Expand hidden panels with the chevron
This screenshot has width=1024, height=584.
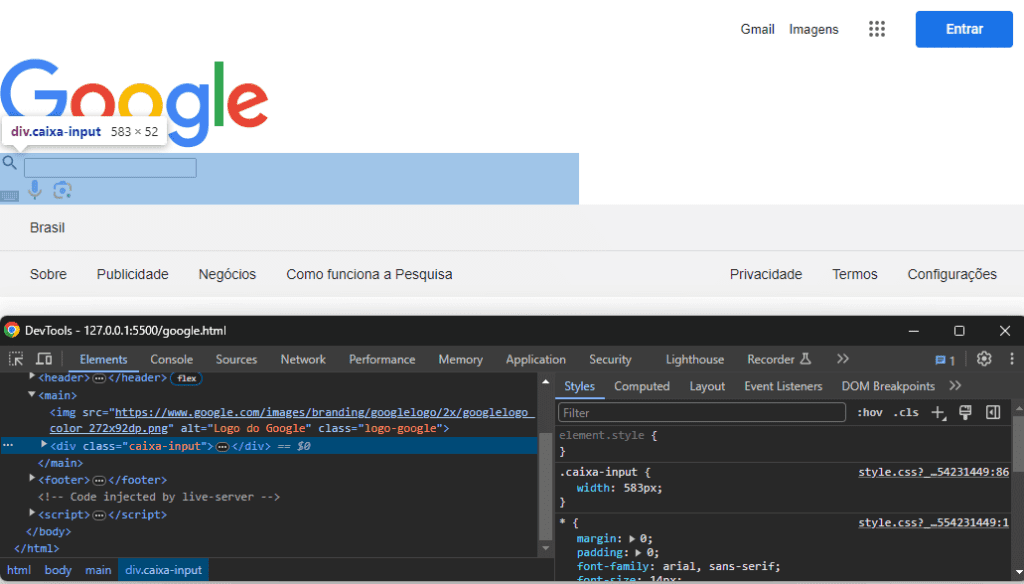pos(843,358)
